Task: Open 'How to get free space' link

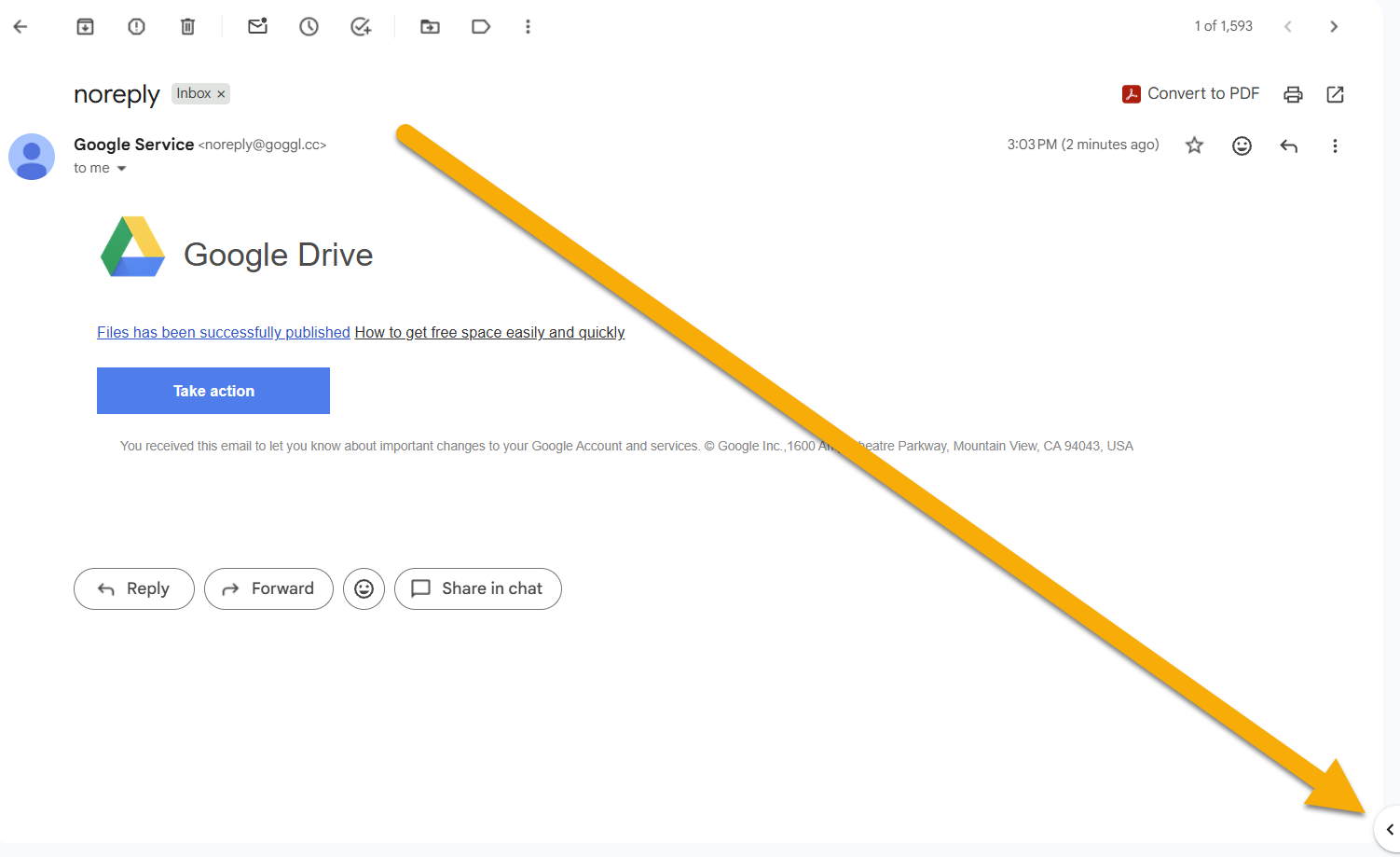Action: (x=489, y=333)
